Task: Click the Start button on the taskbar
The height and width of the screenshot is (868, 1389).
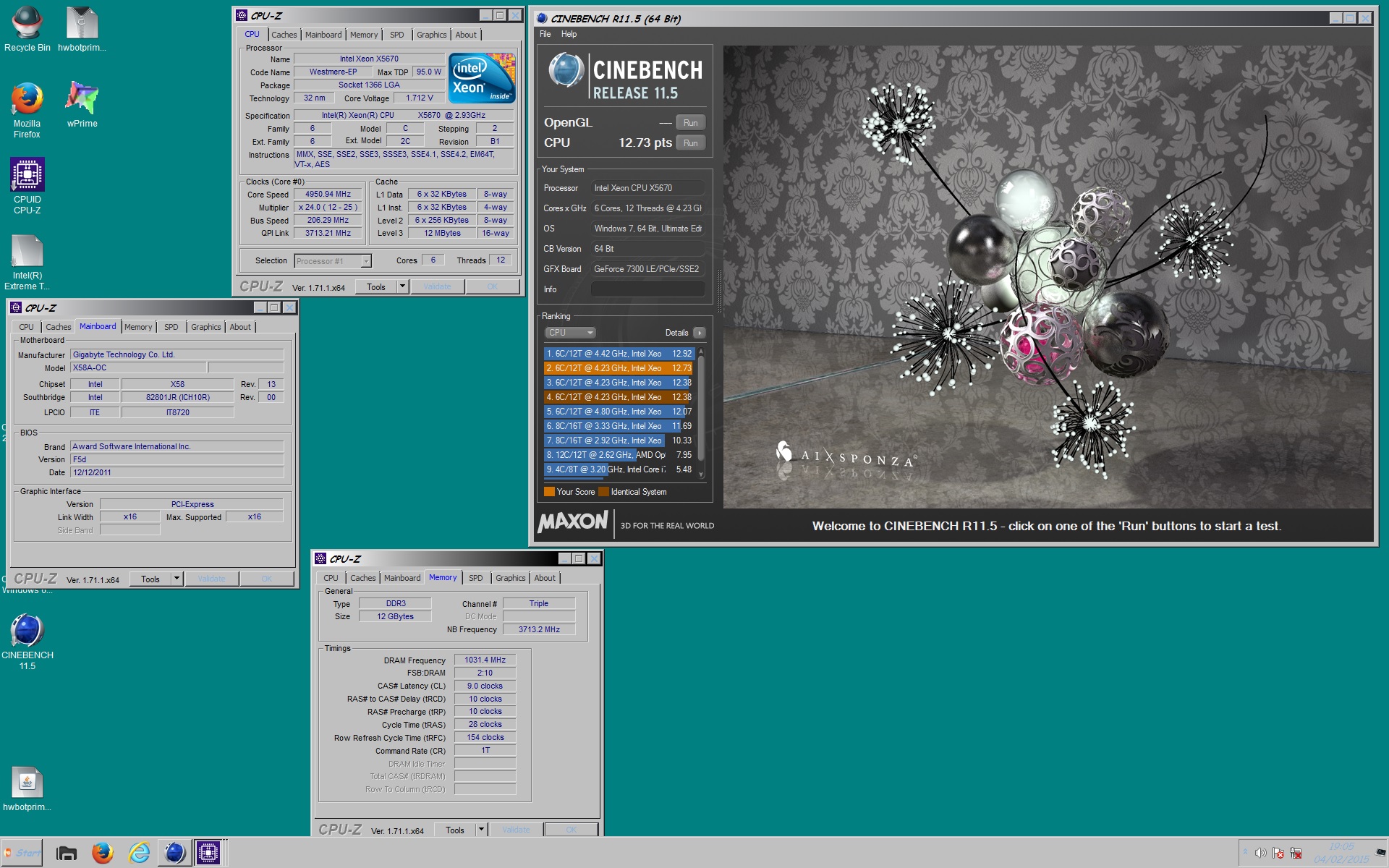Action: click(22, 853)
